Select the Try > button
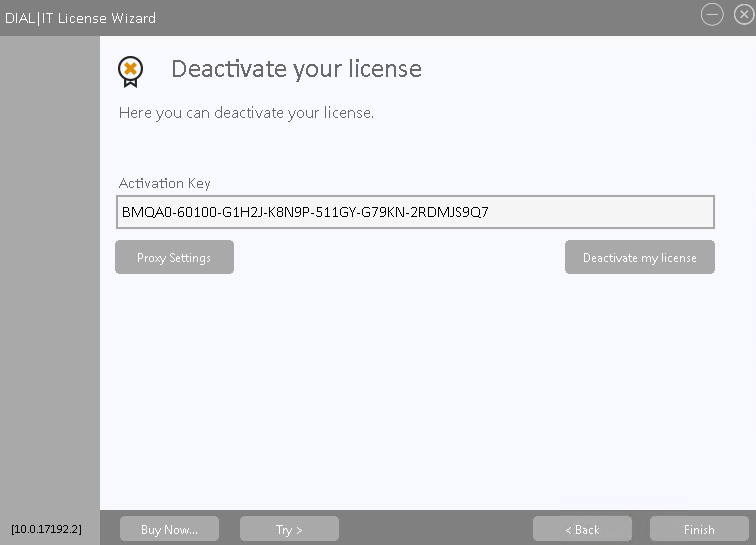 289,529
